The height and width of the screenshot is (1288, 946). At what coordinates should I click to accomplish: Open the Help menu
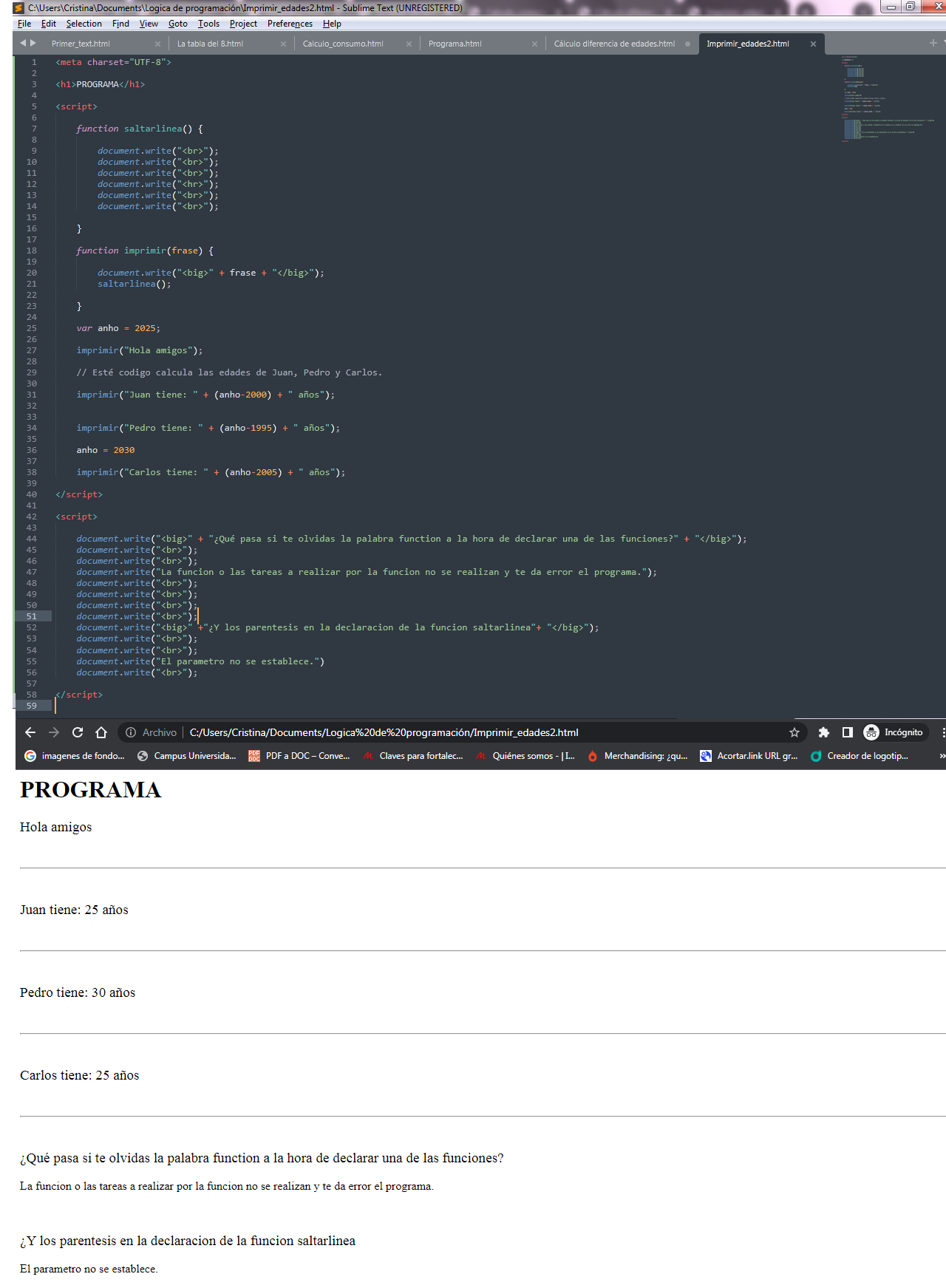[x=332, y=24]
